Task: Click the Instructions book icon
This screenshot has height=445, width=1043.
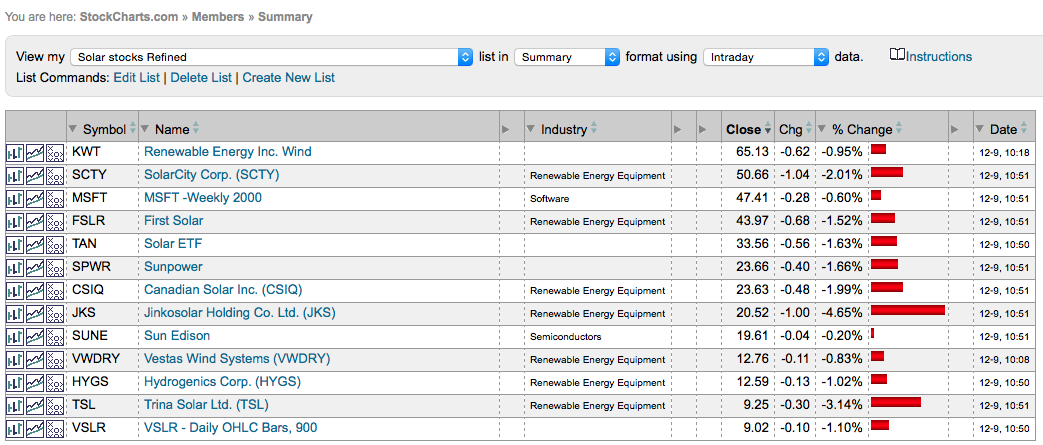Action: [897, 56]
